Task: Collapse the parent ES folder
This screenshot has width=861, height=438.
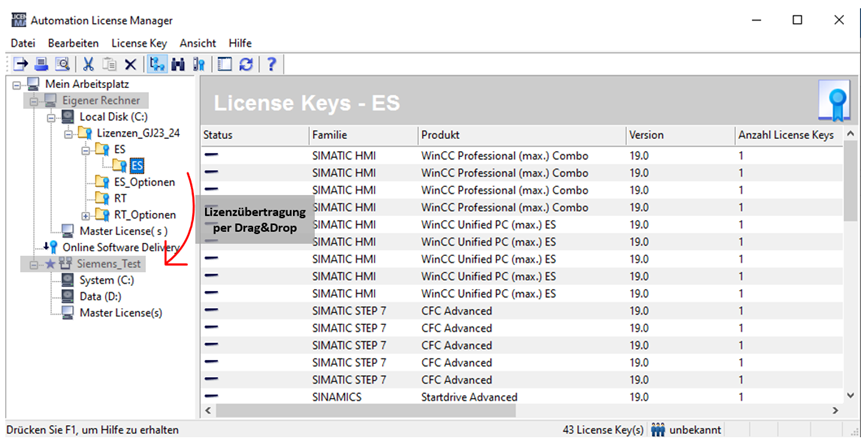Action: click(86, 150)
